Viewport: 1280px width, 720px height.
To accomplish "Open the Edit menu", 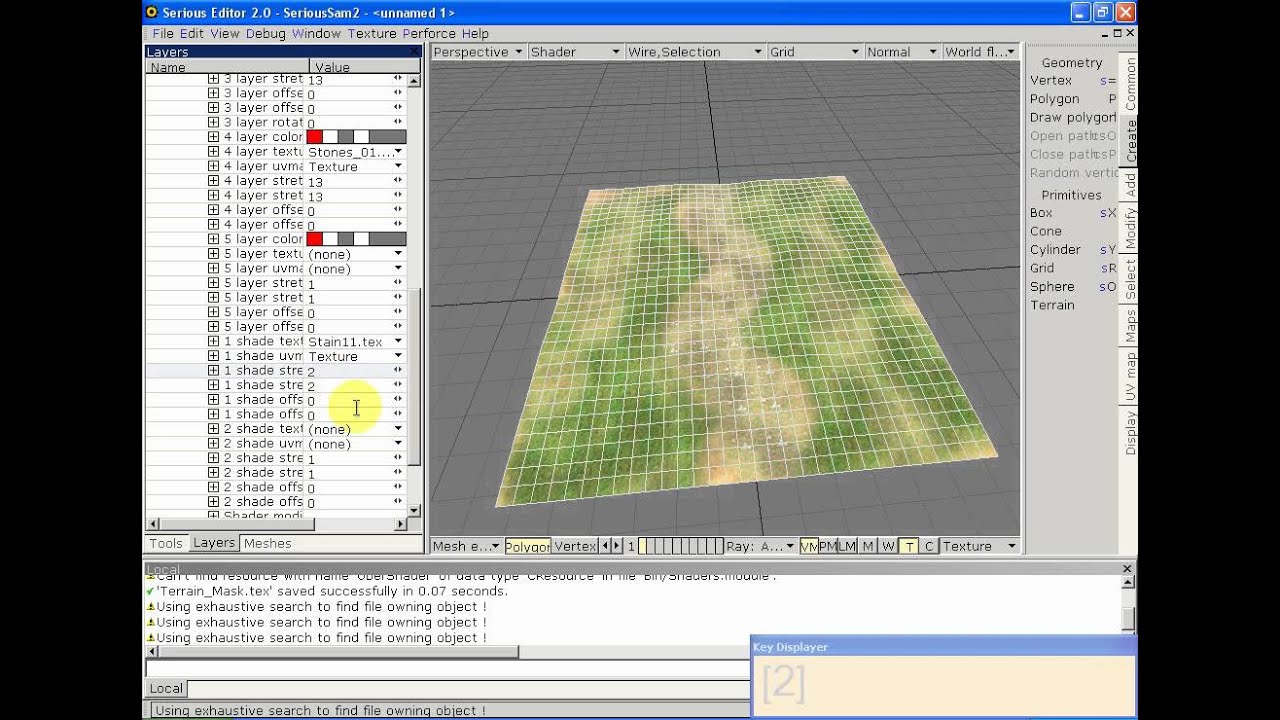I will click(x=192, y=33).
